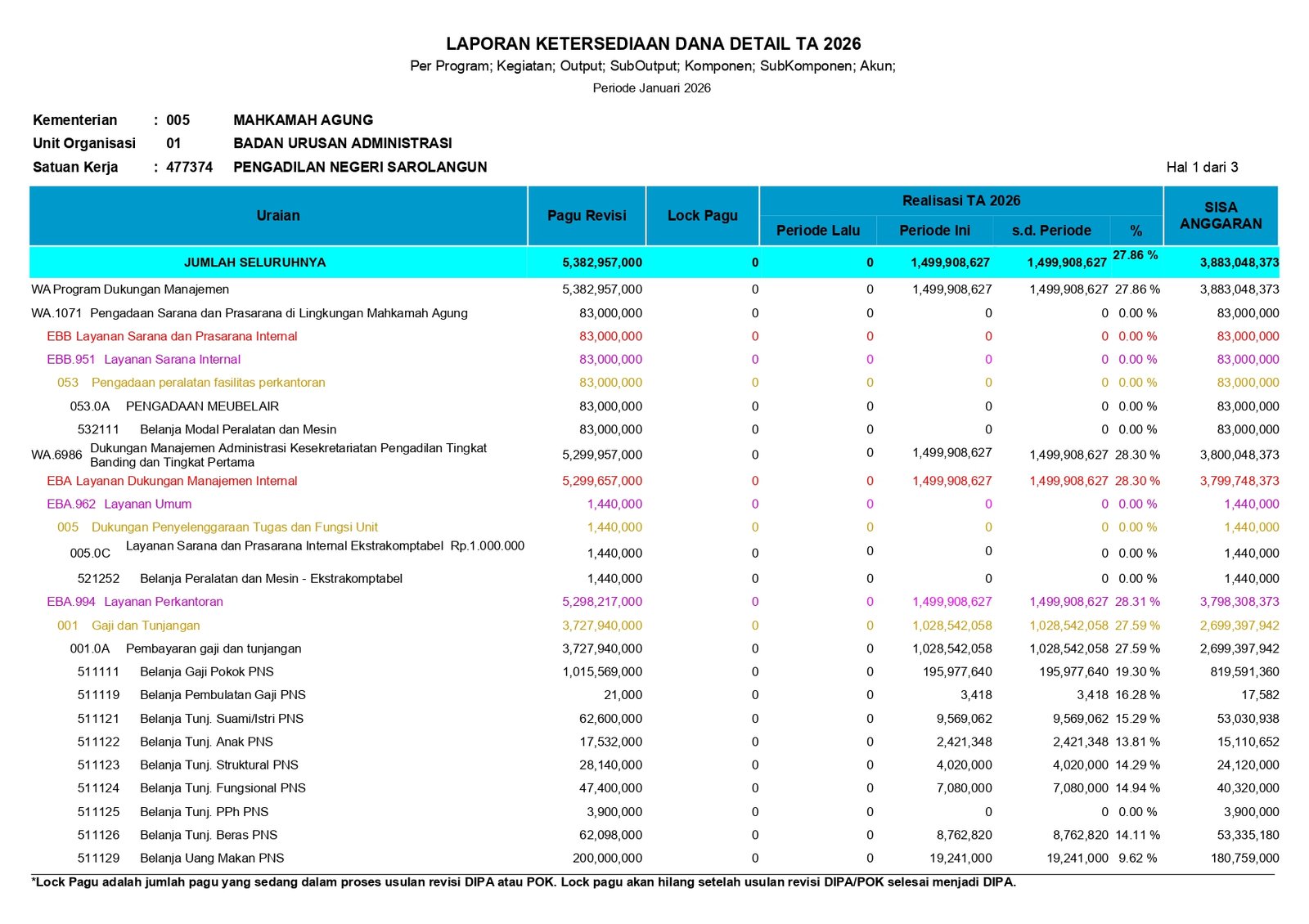This screenshot has width=1309, height=924.
Task: Click the Uraian column header
Action: coord(278,216)
